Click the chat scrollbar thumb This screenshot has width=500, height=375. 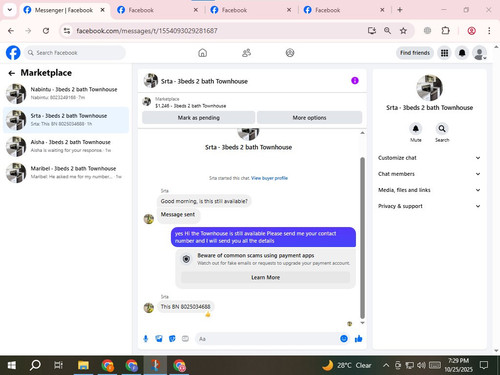point(362,238)
